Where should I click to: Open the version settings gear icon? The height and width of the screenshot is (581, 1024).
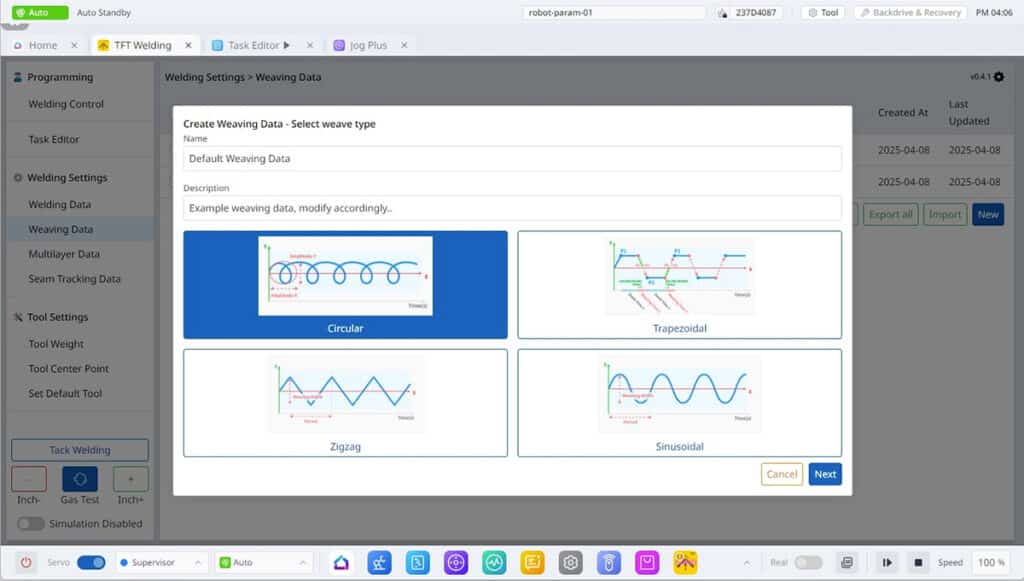pyautogui.click(x=999, y=77)
